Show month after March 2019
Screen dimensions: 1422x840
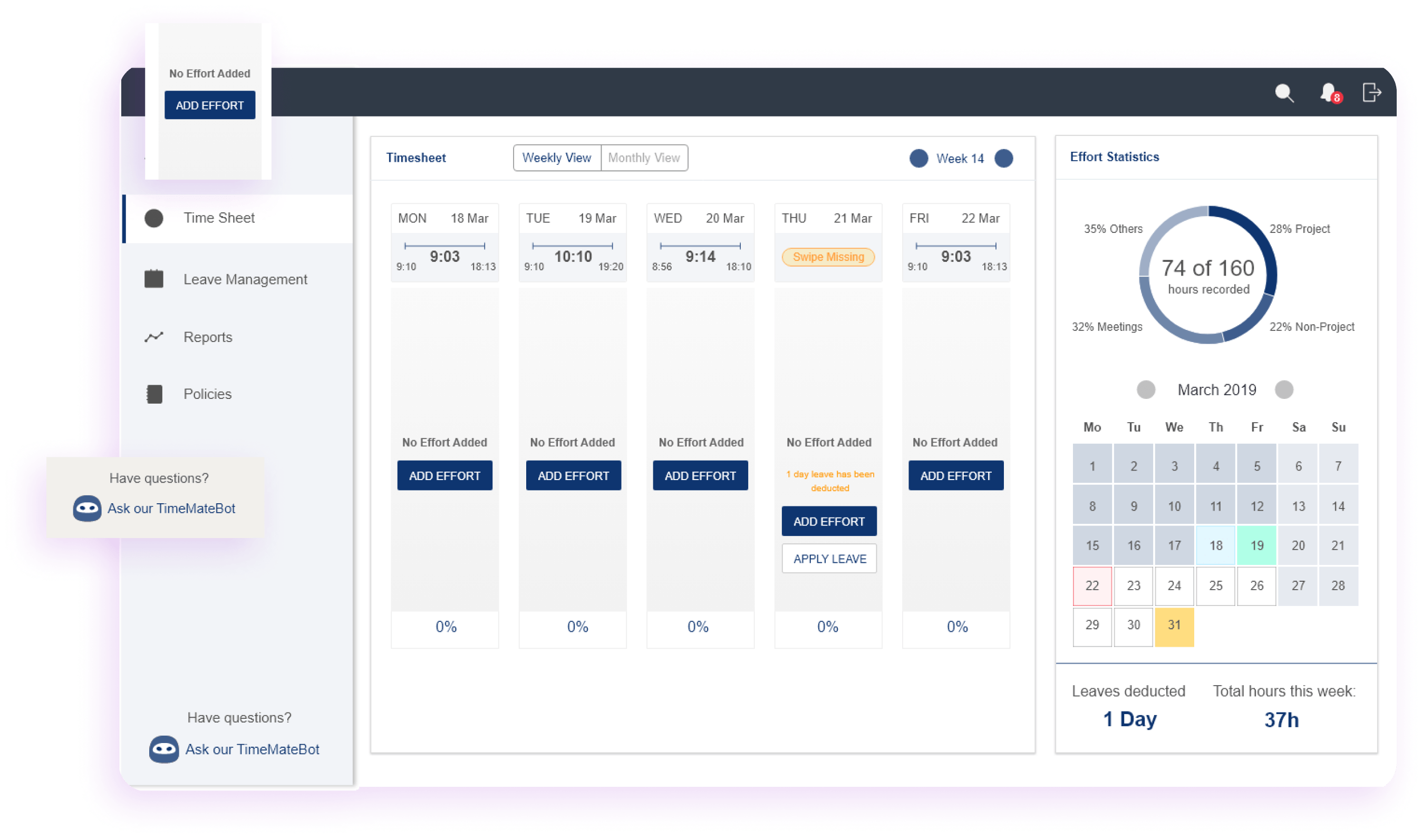(x=1284, y=390)
